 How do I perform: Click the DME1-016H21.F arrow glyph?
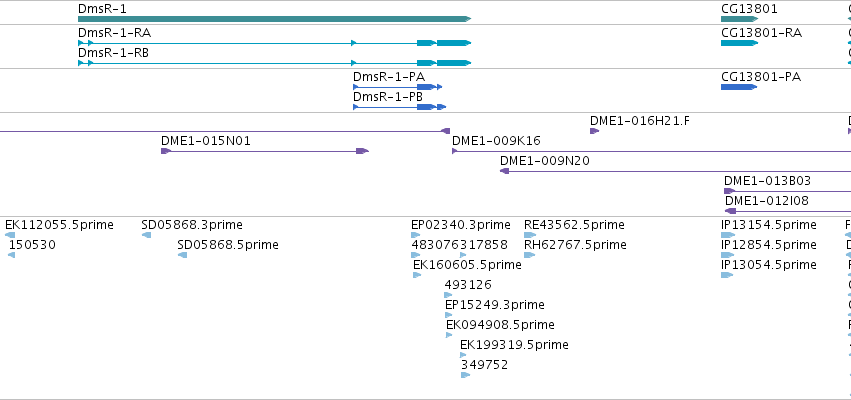[x=594, y=131]
